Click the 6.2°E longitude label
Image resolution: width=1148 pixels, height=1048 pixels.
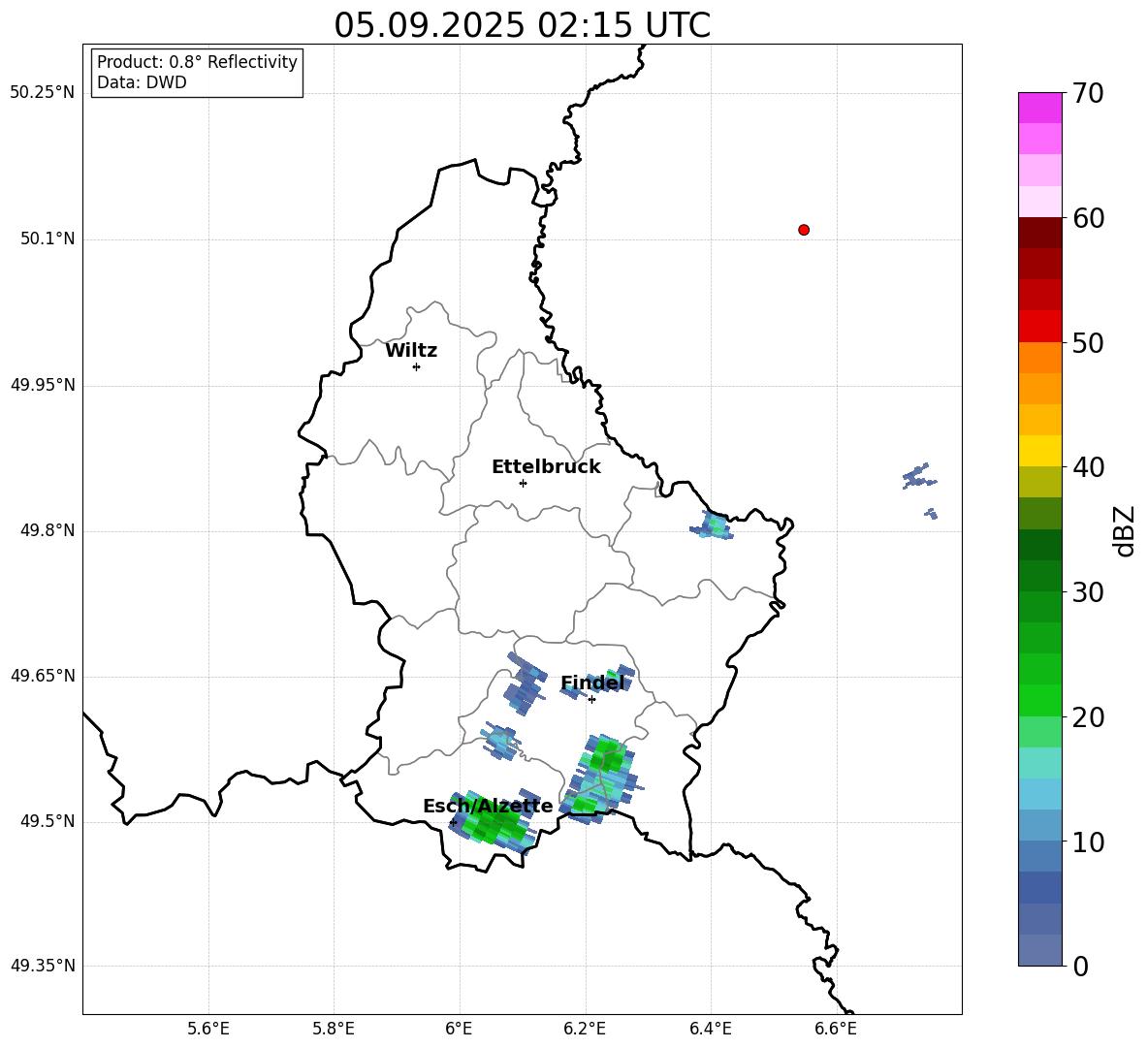pyautogui.click(x=585, y=1029)
